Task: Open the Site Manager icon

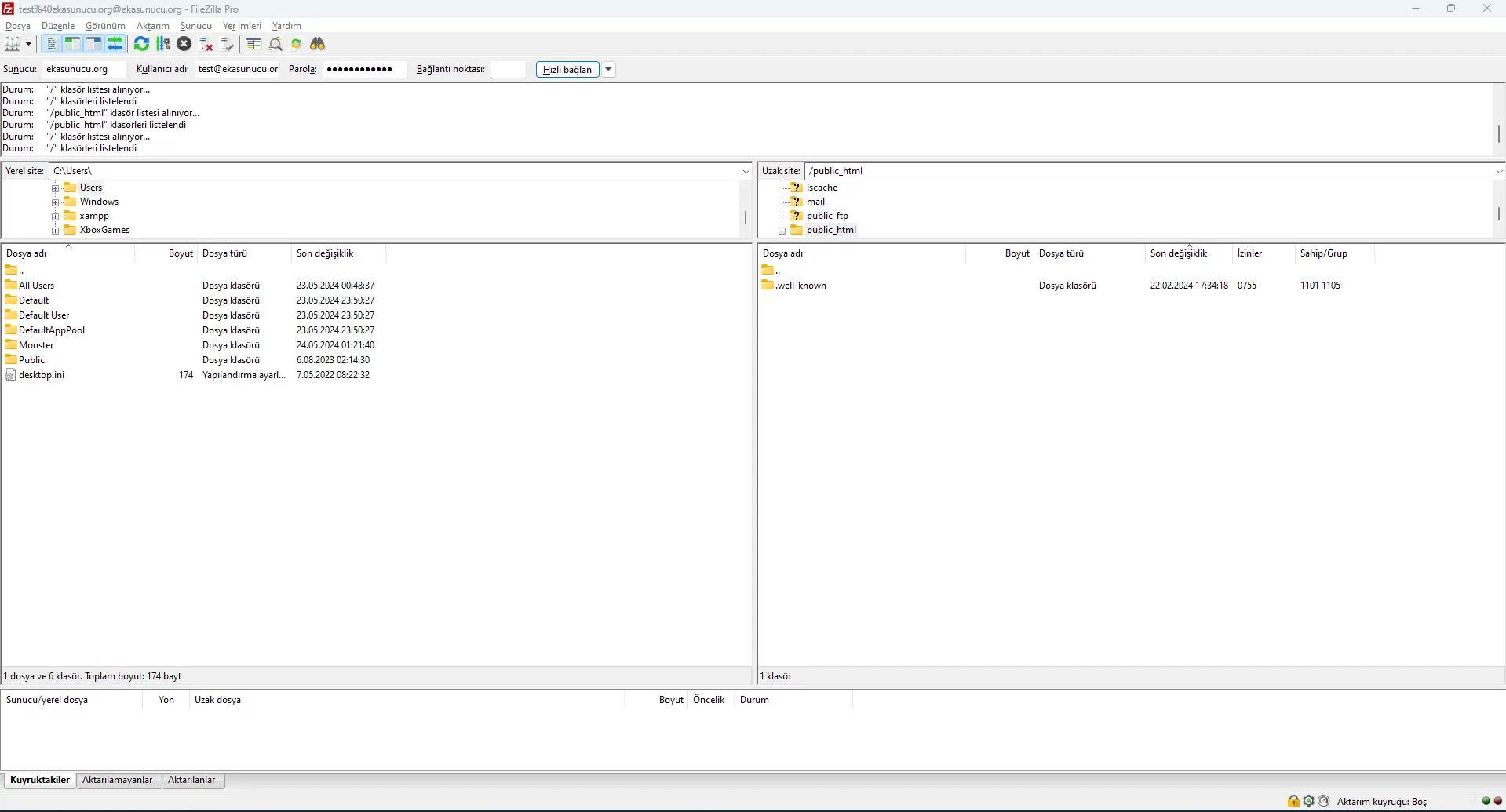Action: coord(13,44)
